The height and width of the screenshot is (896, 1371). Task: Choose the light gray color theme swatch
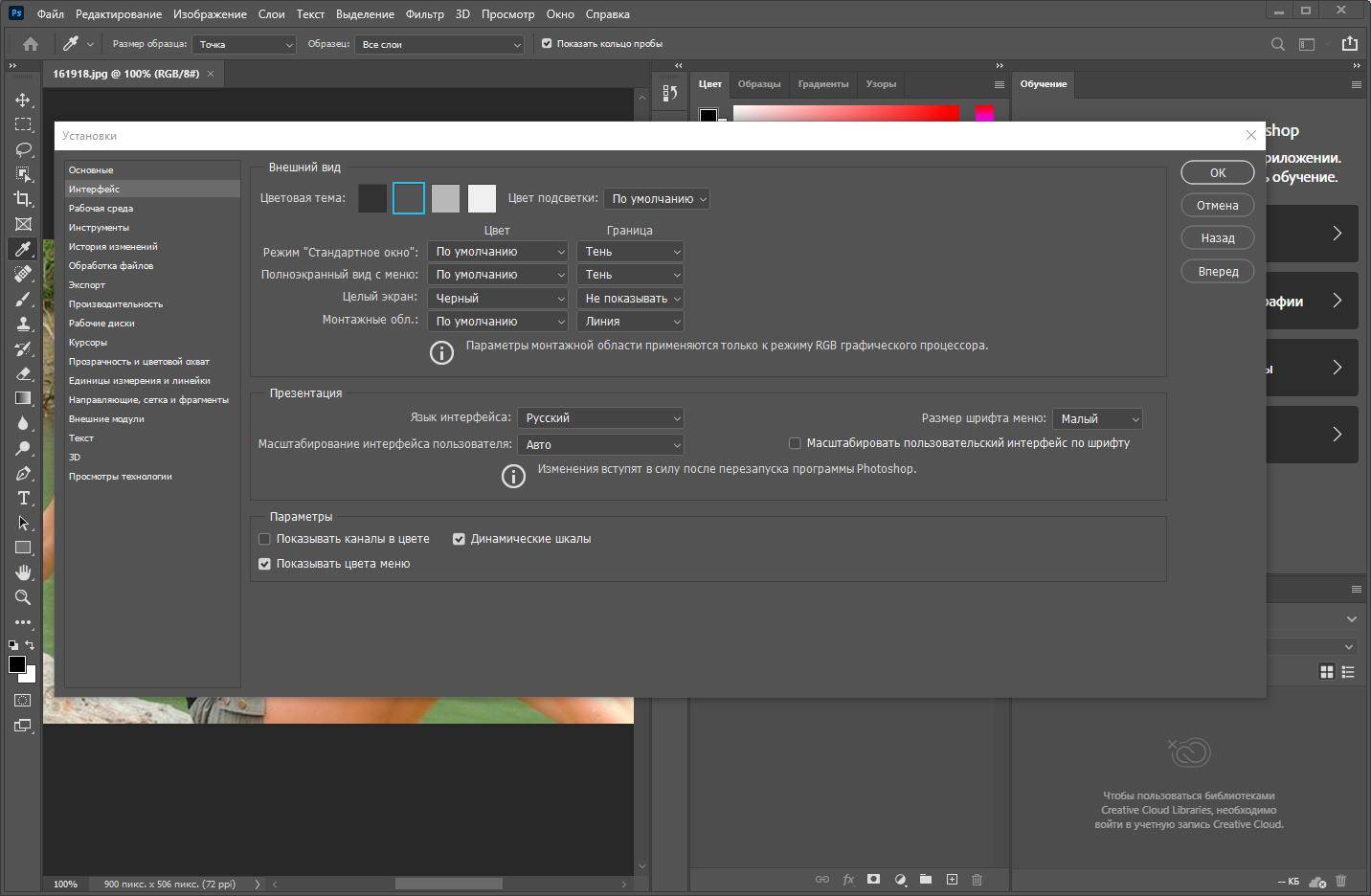click(x=445, y=198)
